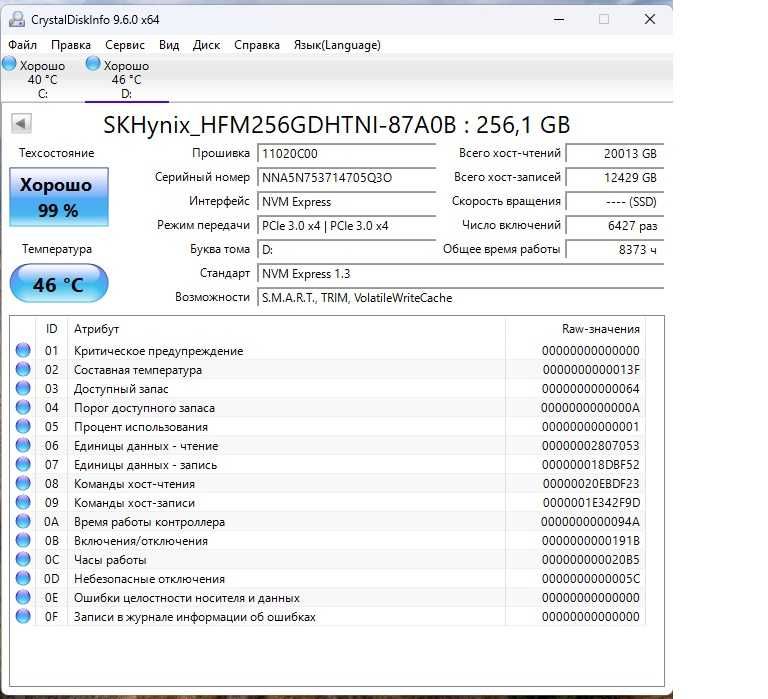Screen dimensions: 768x699
Task: Click the Интерфейс field NVM Express
Action: (x=346, y=201)
